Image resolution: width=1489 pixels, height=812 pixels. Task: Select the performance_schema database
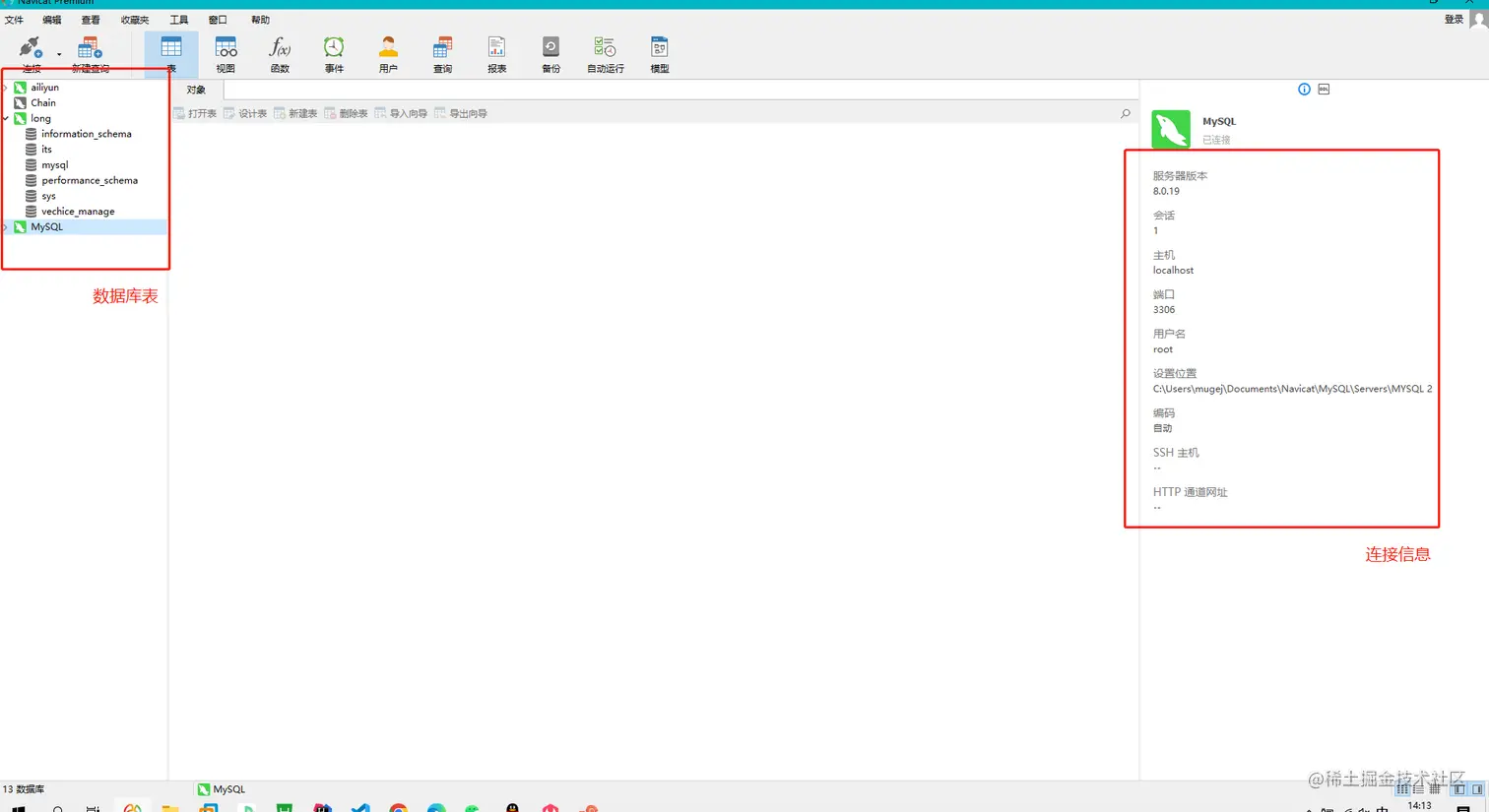(89, 180)
